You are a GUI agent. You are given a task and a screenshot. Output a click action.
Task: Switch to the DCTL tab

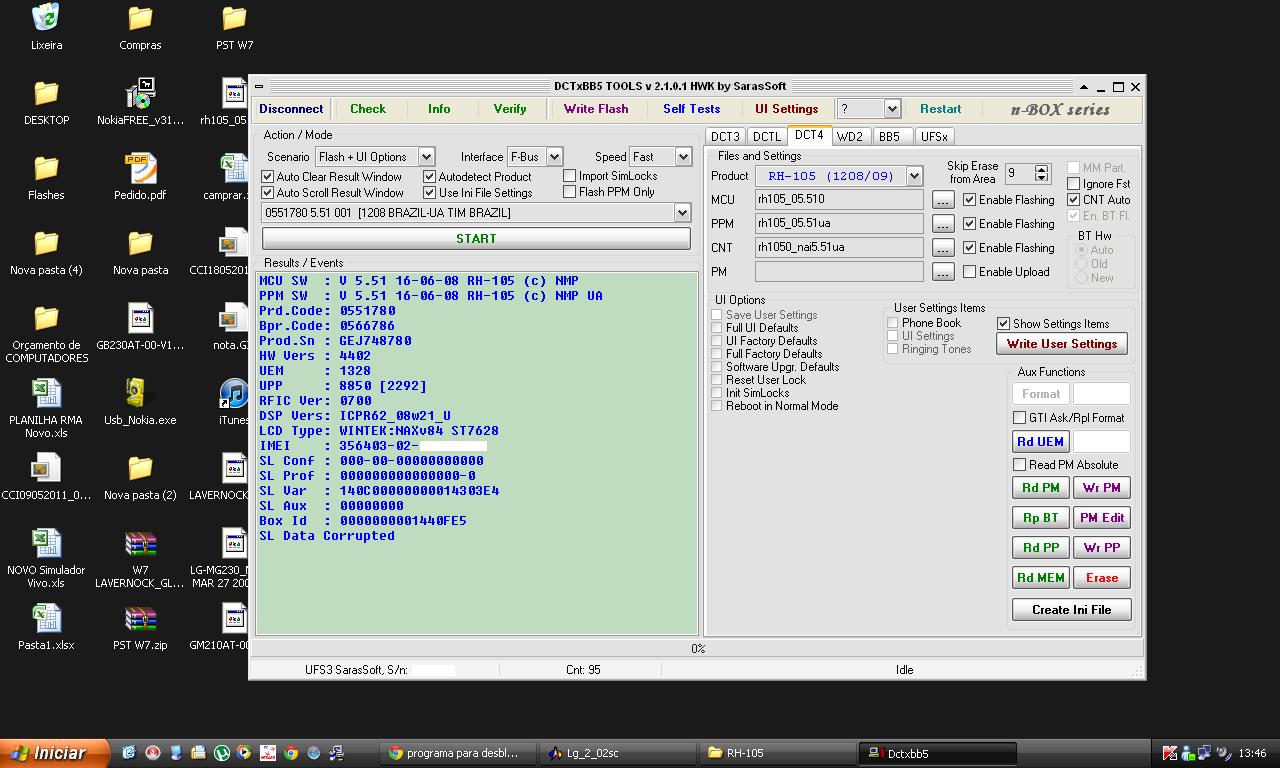pos(767,136)
